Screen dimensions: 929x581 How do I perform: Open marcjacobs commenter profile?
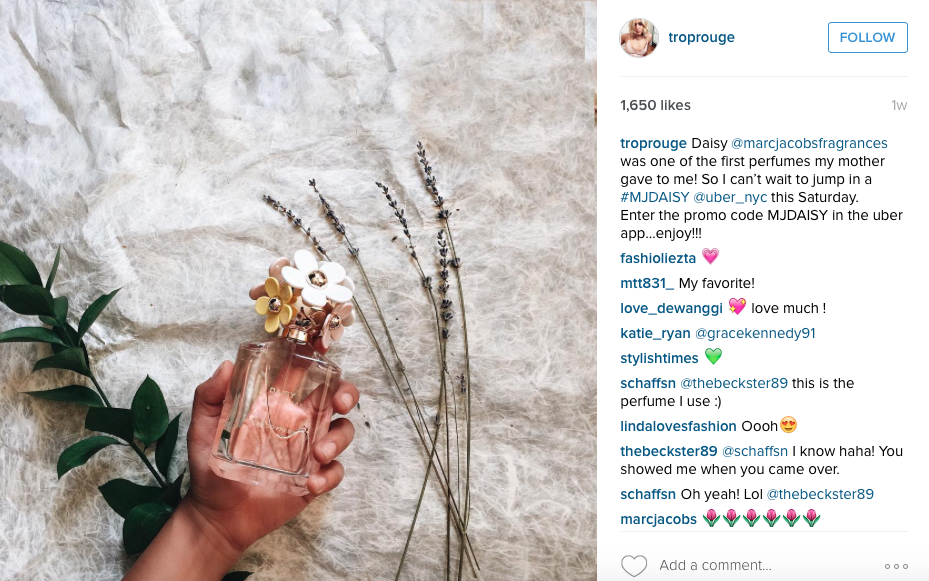pyautogui.click(x=658, y=519)
